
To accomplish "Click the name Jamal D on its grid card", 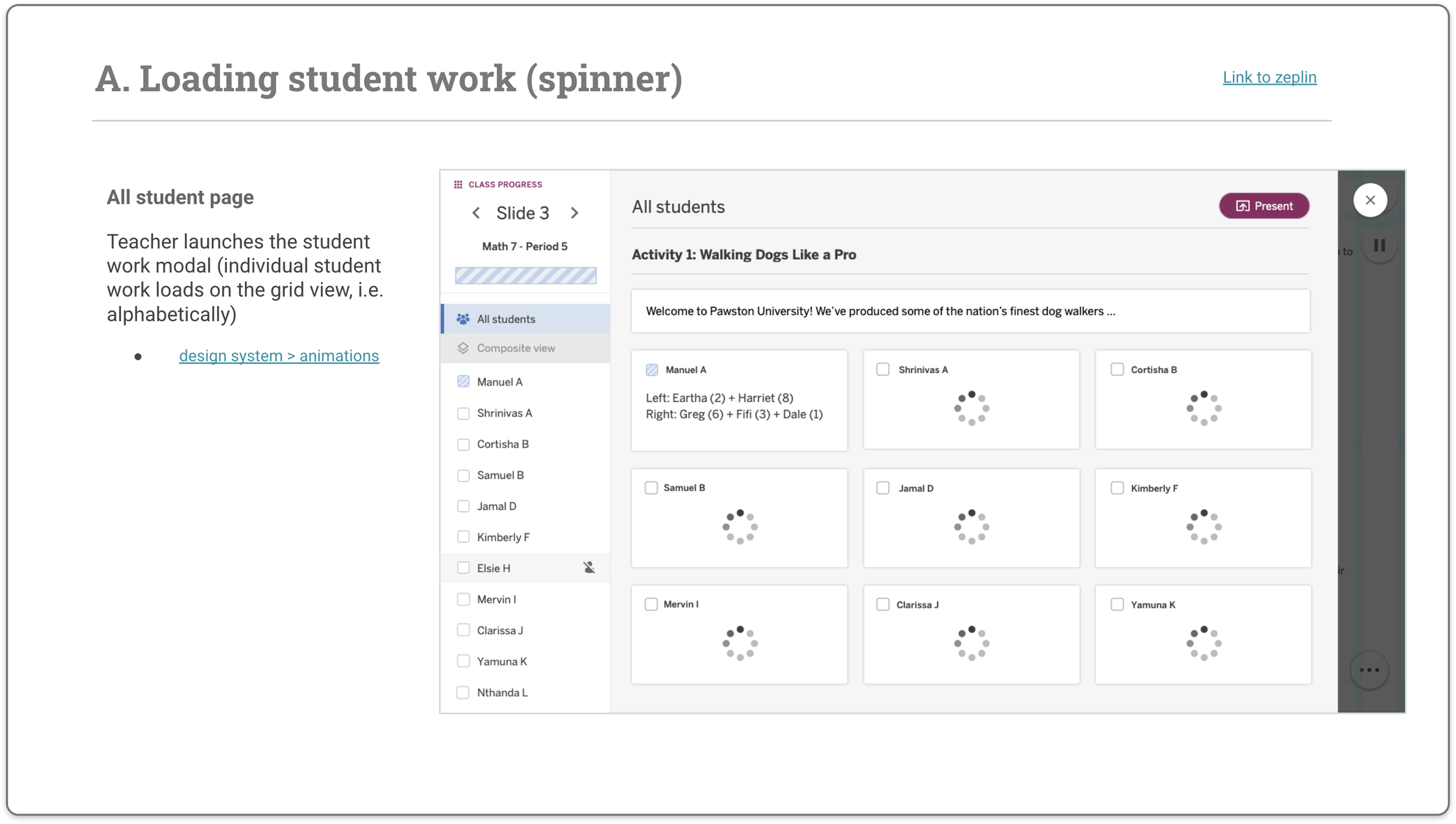I will pyautogui.click(x=916, y=489).
